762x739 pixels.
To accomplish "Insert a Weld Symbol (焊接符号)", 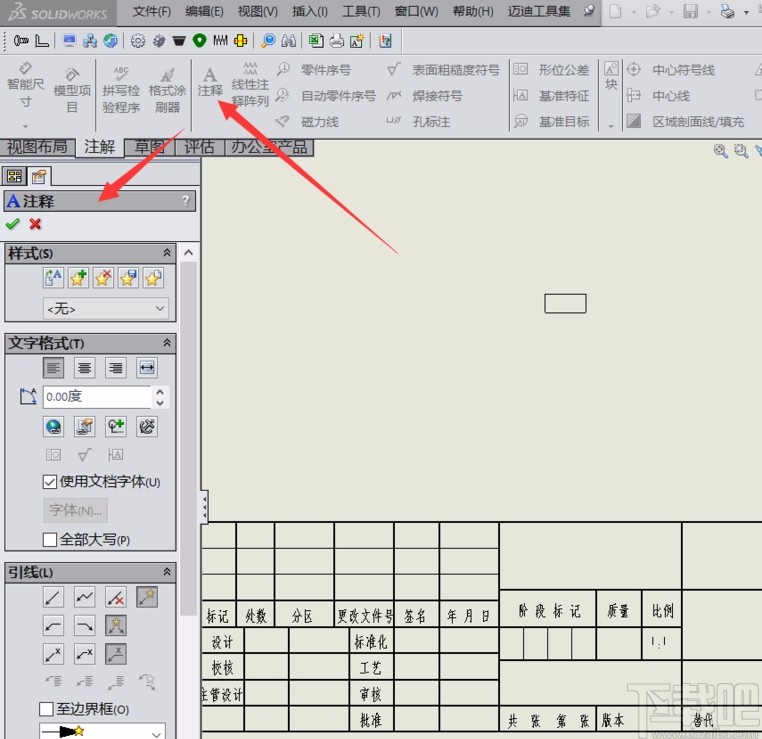I will (x=424, y=96).
